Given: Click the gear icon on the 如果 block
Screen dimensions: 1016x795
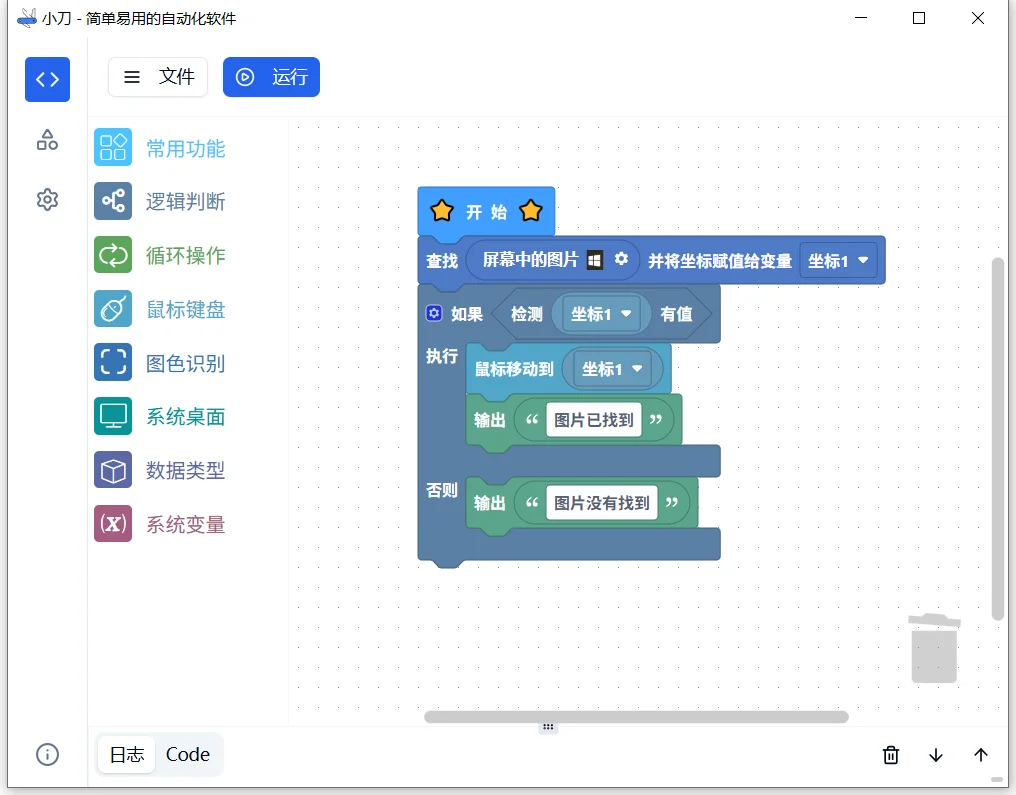Looking at the screenshot, I should tap(434, 313).
